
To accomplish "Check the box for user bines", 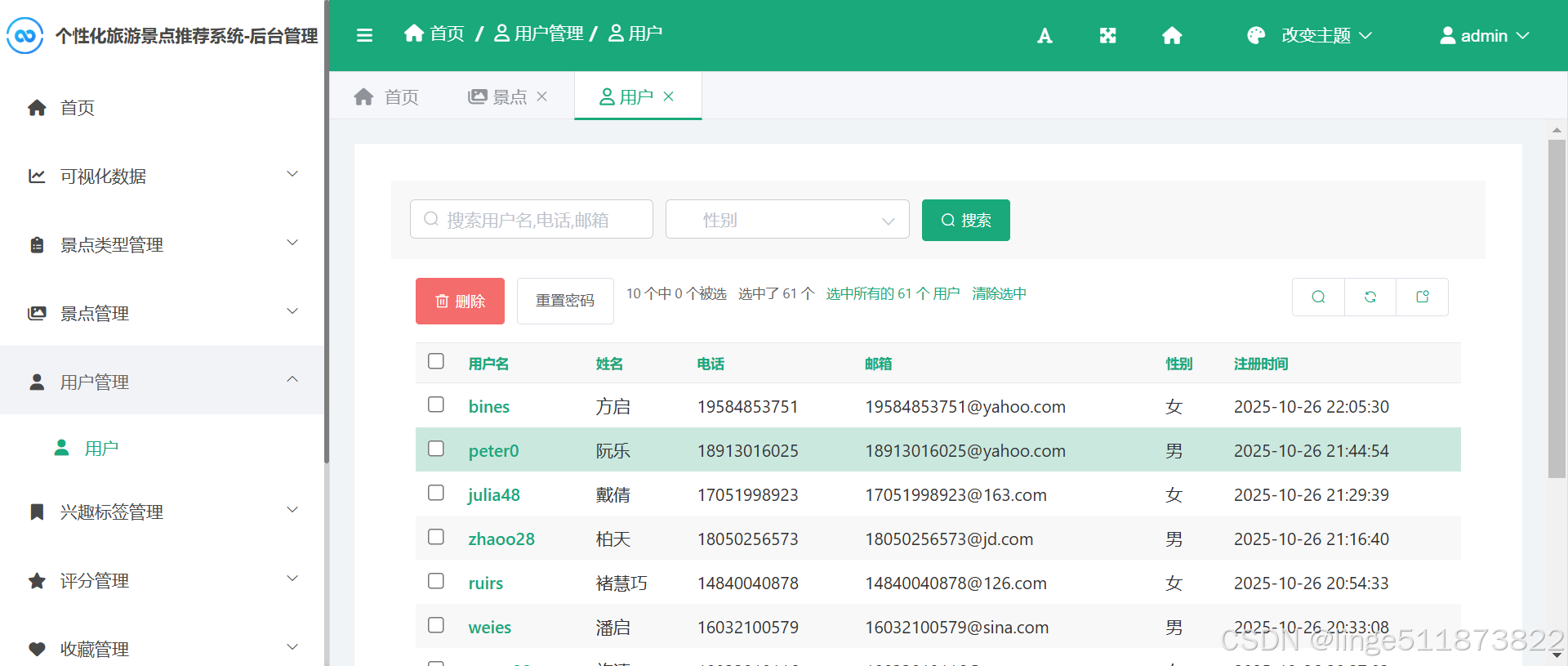I will pos(436,405).
